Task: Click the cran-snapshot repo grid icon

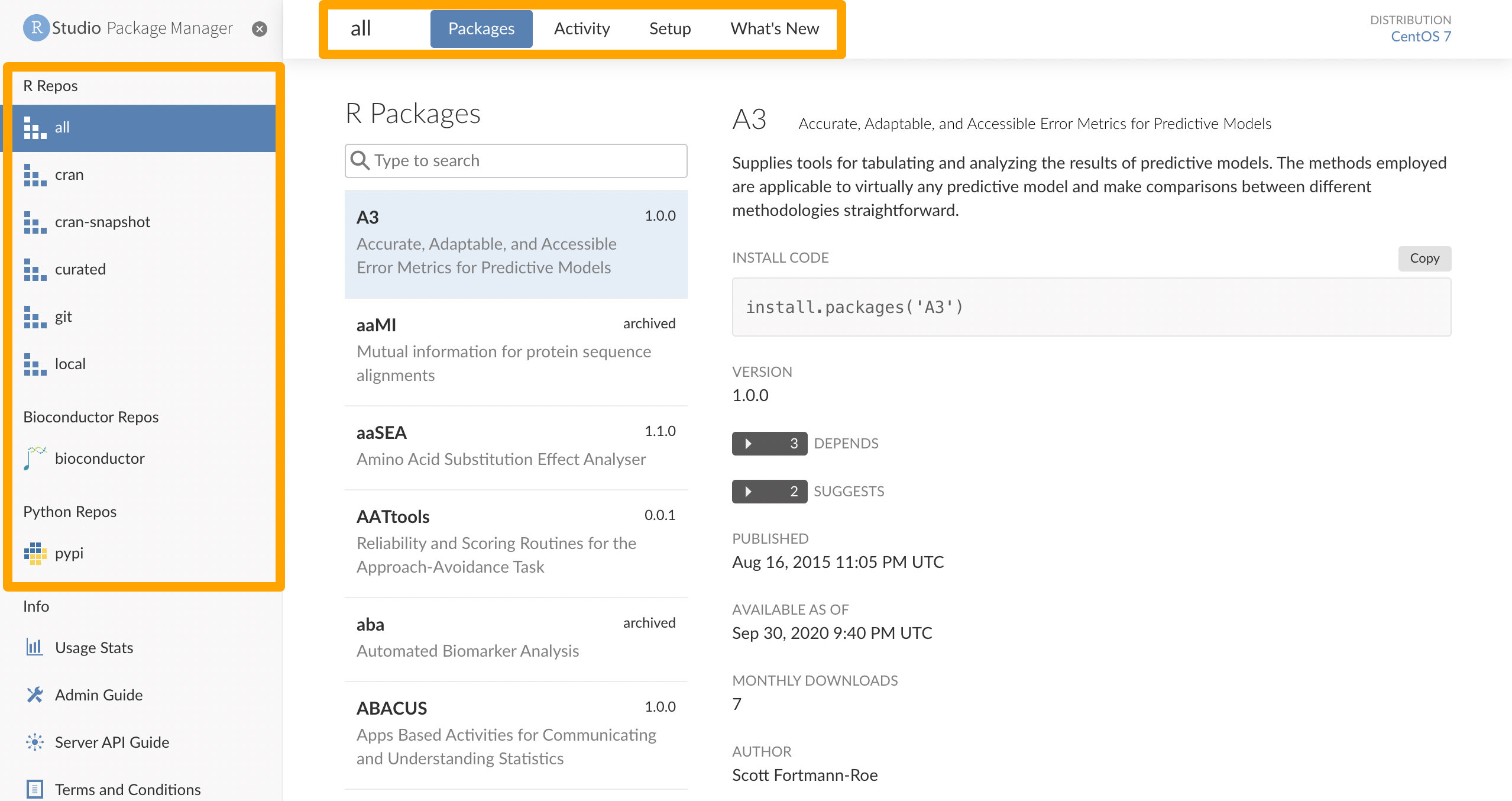Action: point(35,222)
